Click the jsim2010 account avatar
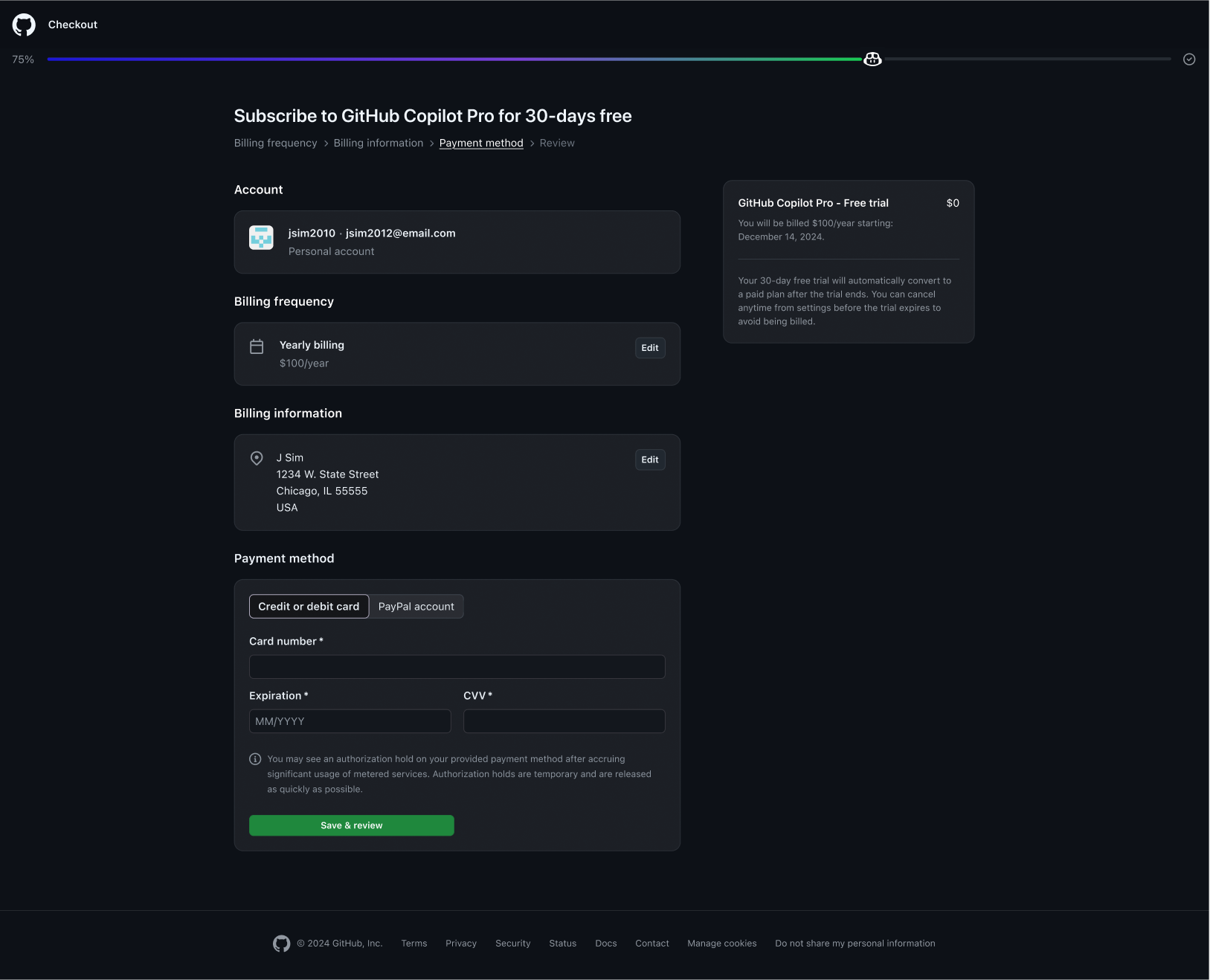The image size is (1210, 980). click(261, 238)
